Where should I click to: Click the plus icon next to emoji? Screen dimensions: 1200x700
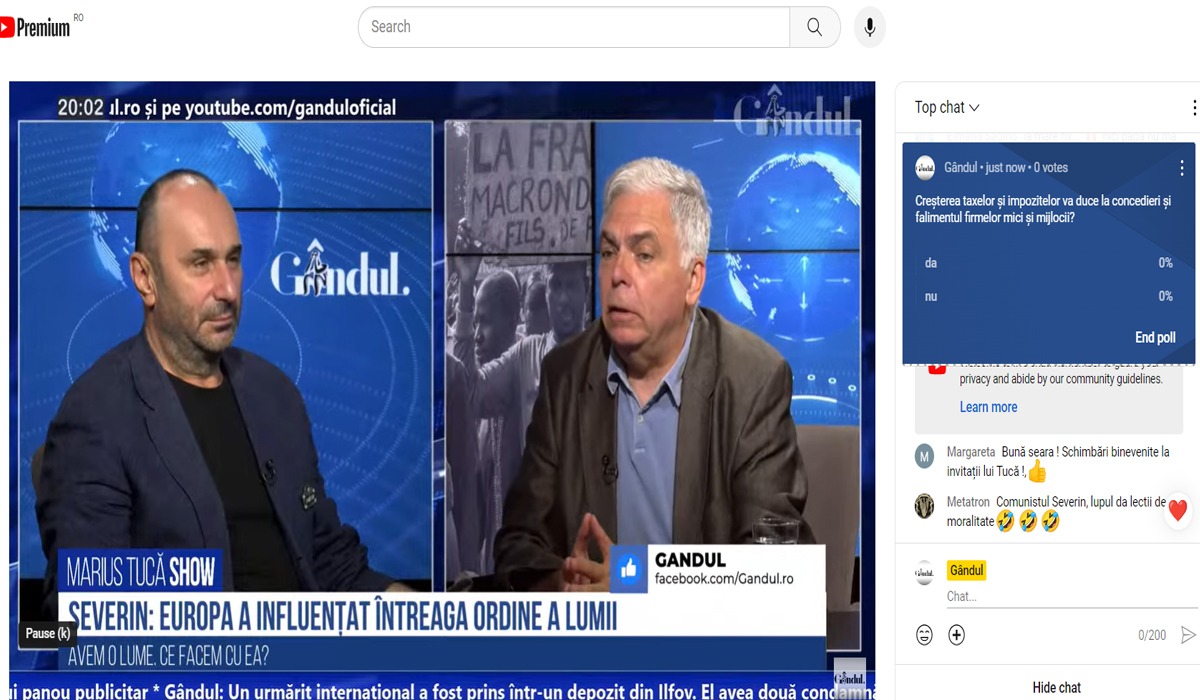(957, 635)
